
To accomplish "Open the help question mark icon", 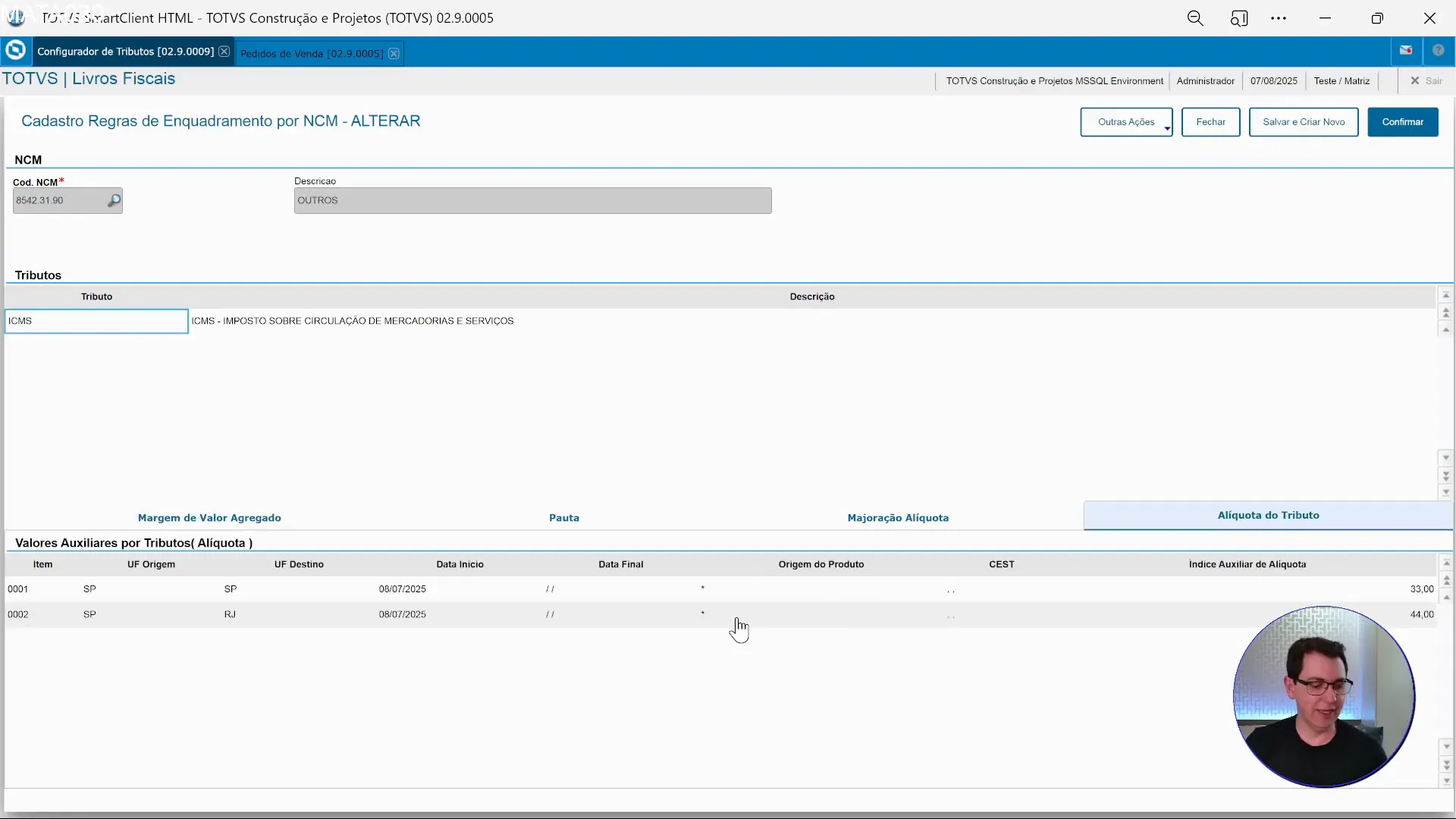I will [x=1440, y=50].
